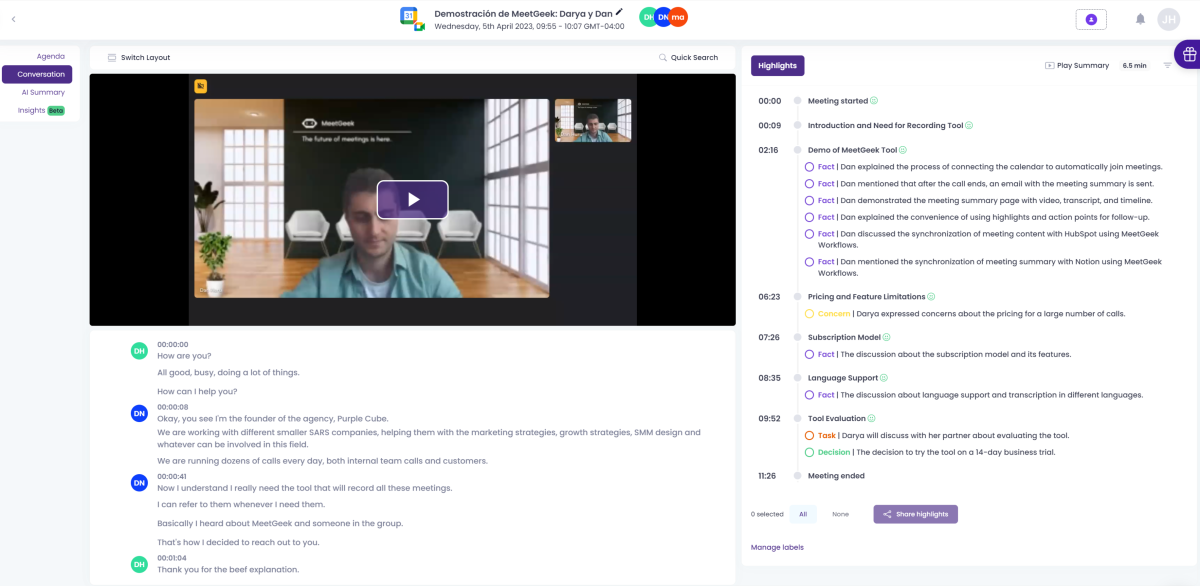Click sentiment smiley next to Tool Evaluation
Viewport: 1200px width, 586px height.
[x=872, y=419]
